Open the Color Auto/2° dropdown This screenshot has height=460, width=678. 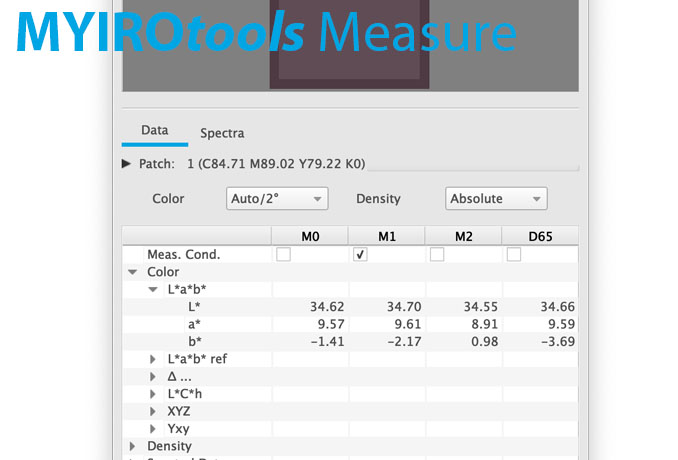tap(277, 198)
